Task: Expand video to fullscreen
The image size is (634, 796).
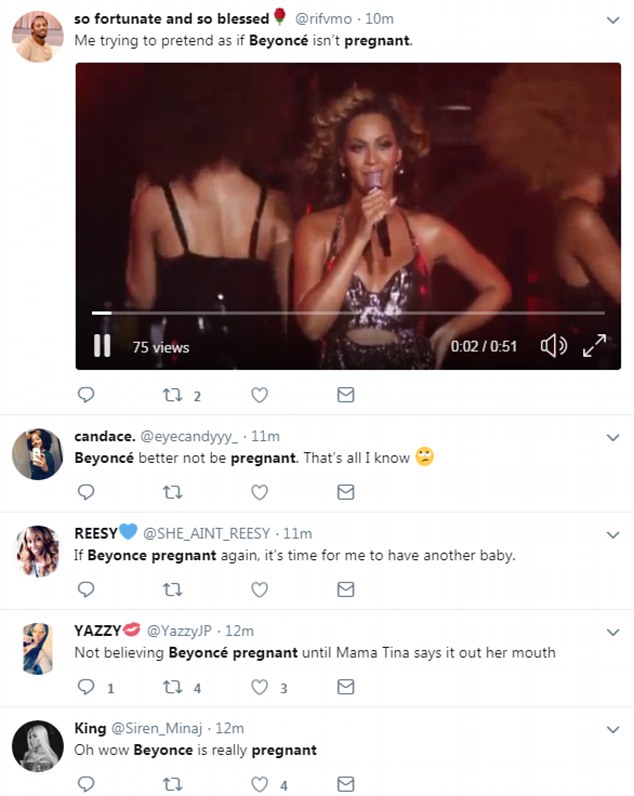Action: 594,346
